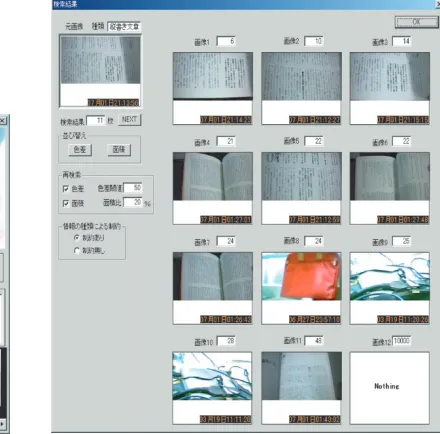Select the 画像10 cables thumbnail

coord(212,388)
